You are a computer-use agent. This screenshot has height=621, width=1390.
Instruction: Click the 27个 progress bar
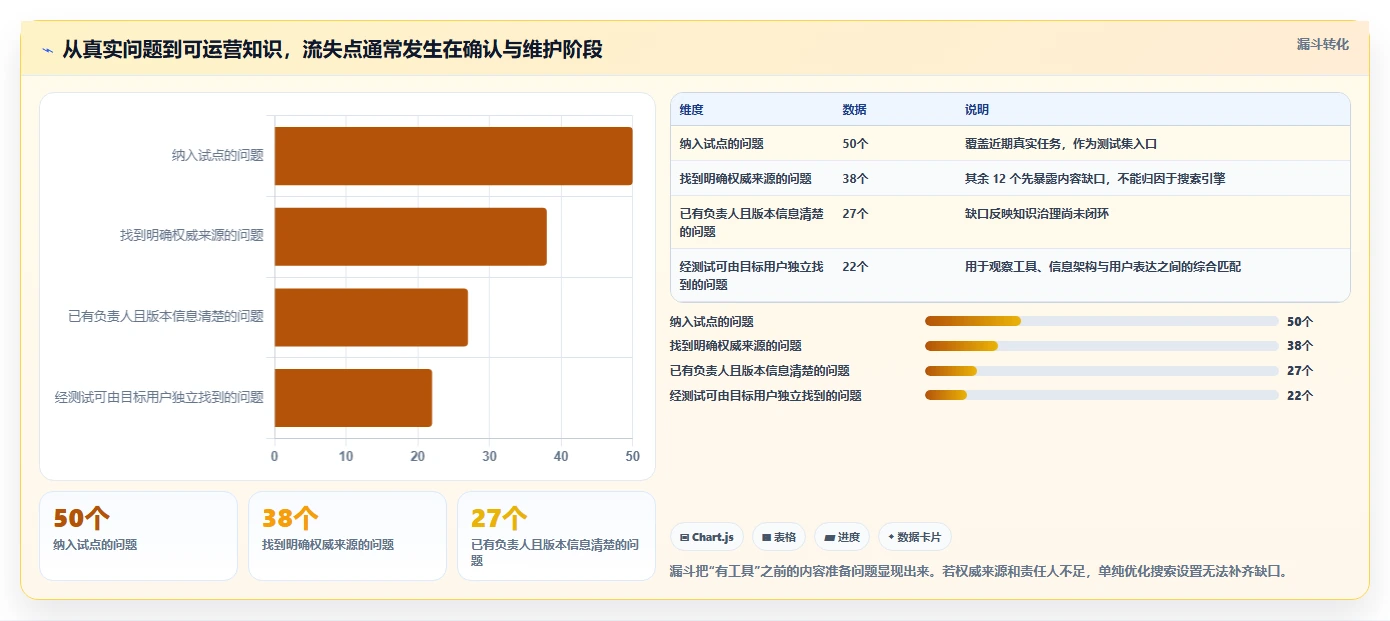click(1102, 371)
